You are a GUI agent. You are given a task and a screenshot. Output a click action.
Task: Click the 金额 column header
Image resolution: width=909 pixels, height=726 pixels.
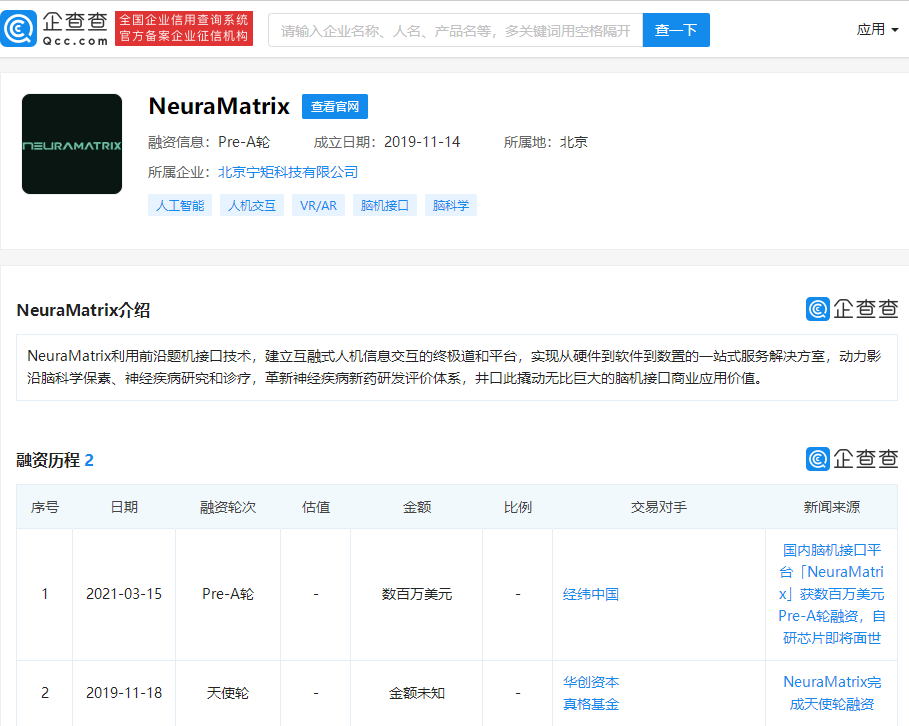417,507
